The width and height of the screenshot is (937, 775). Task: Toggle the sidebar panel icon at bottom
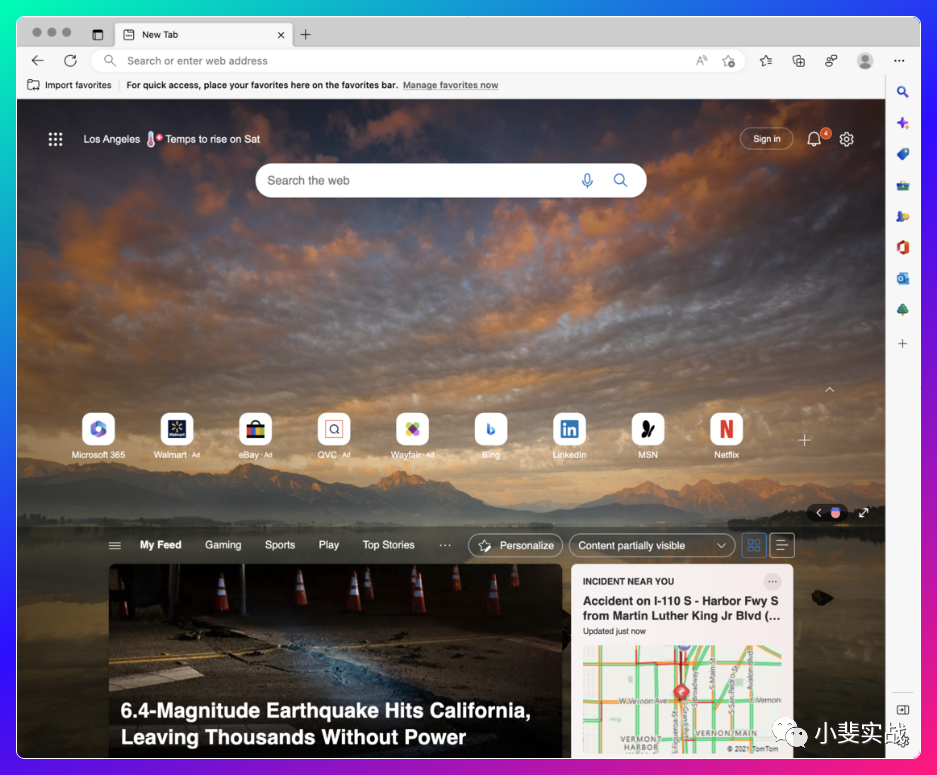(x=902, y=710)
